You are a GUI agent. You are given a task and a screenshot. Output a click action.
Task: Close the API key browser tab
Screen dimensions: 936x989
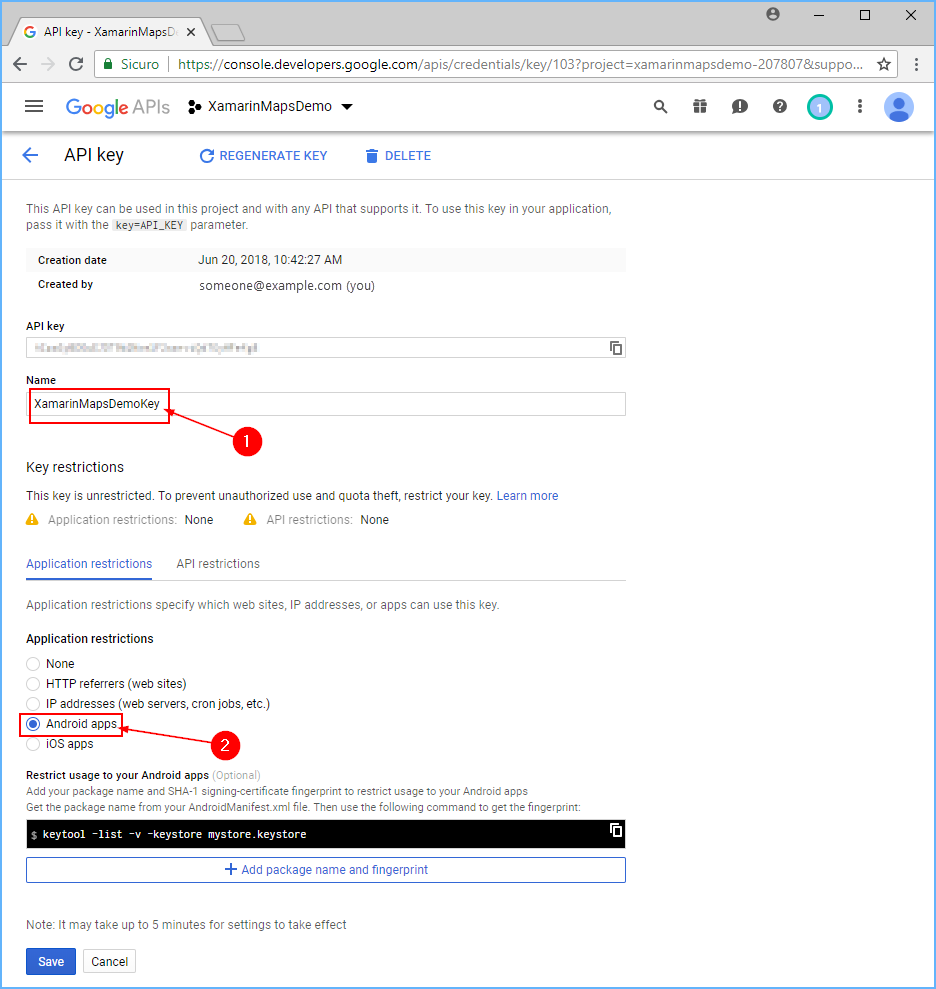point(190,32)
